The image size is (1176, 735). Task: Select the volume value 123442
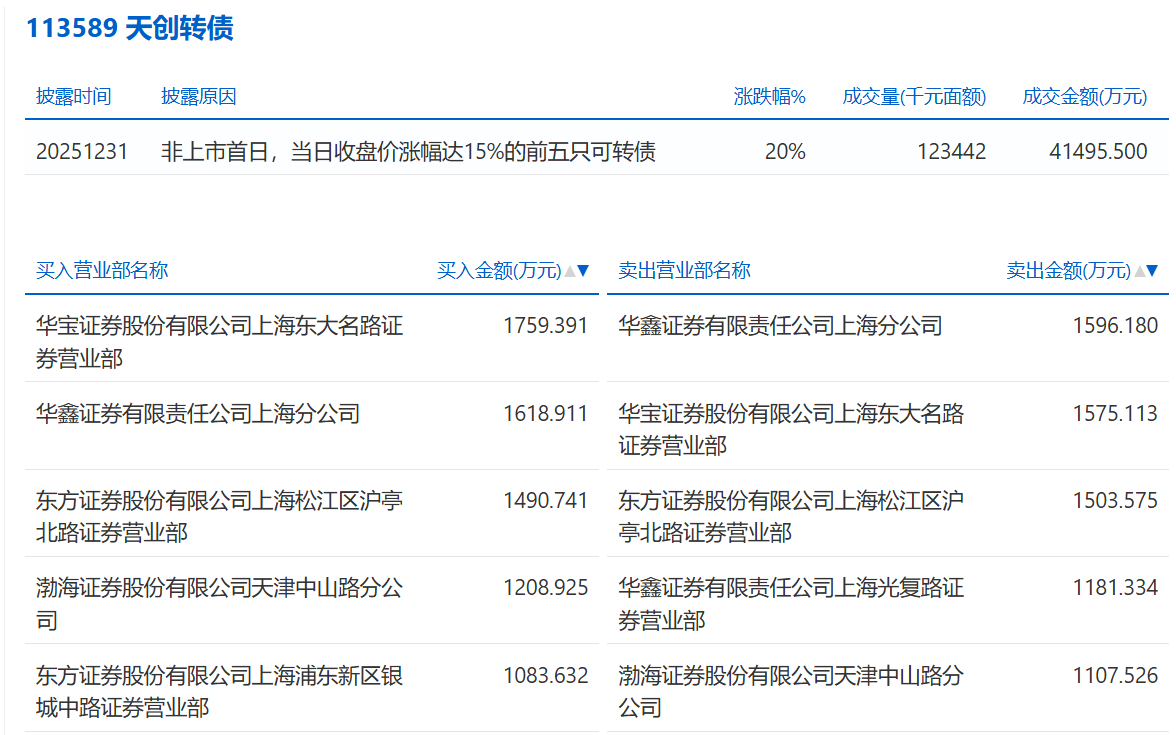[x=952, y=152]
